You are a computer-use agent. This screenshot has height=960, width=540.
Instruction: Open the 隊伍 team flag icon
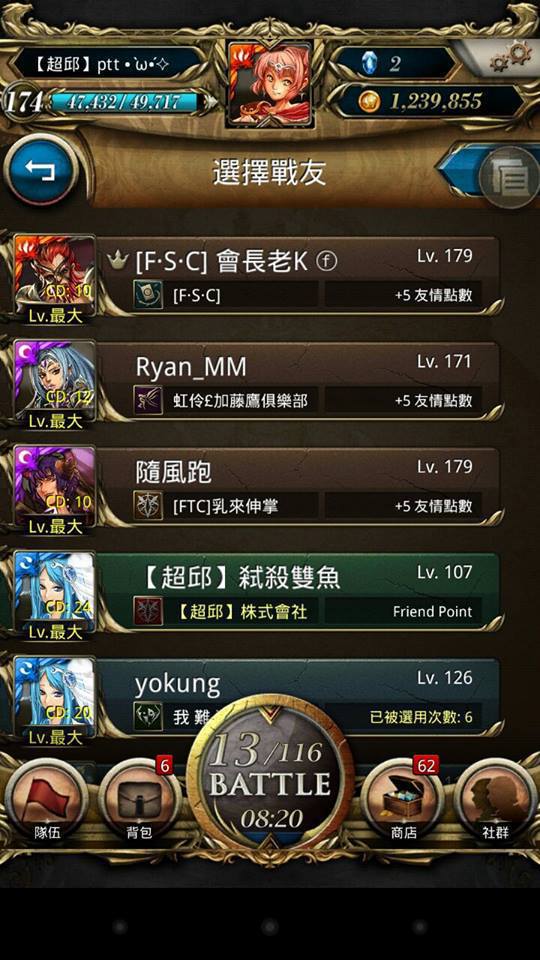[47, 801]
